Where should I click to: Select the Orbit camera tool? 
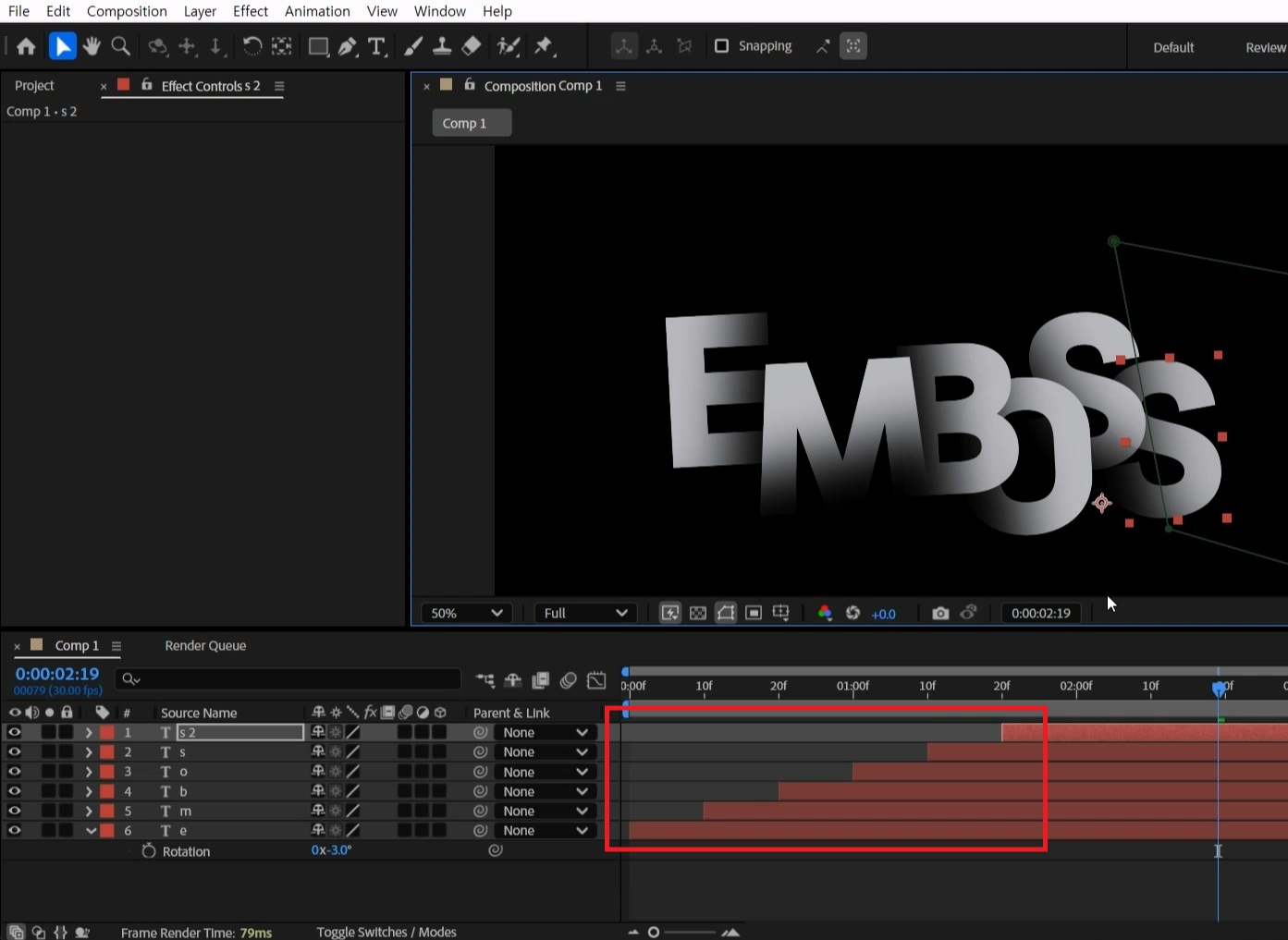pyautogui.click(x=158, y=46)
